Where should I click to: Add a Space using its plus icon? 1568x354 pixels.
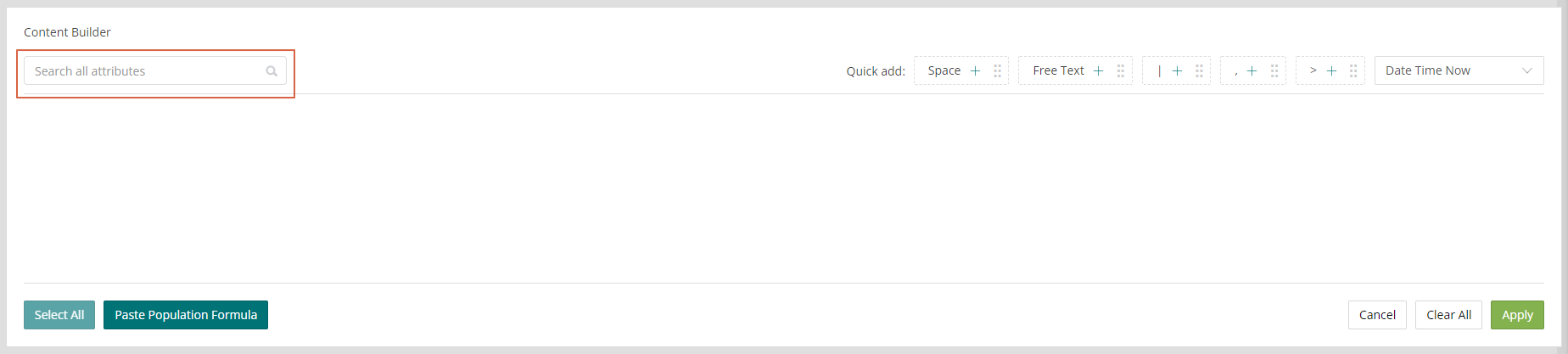975,70
